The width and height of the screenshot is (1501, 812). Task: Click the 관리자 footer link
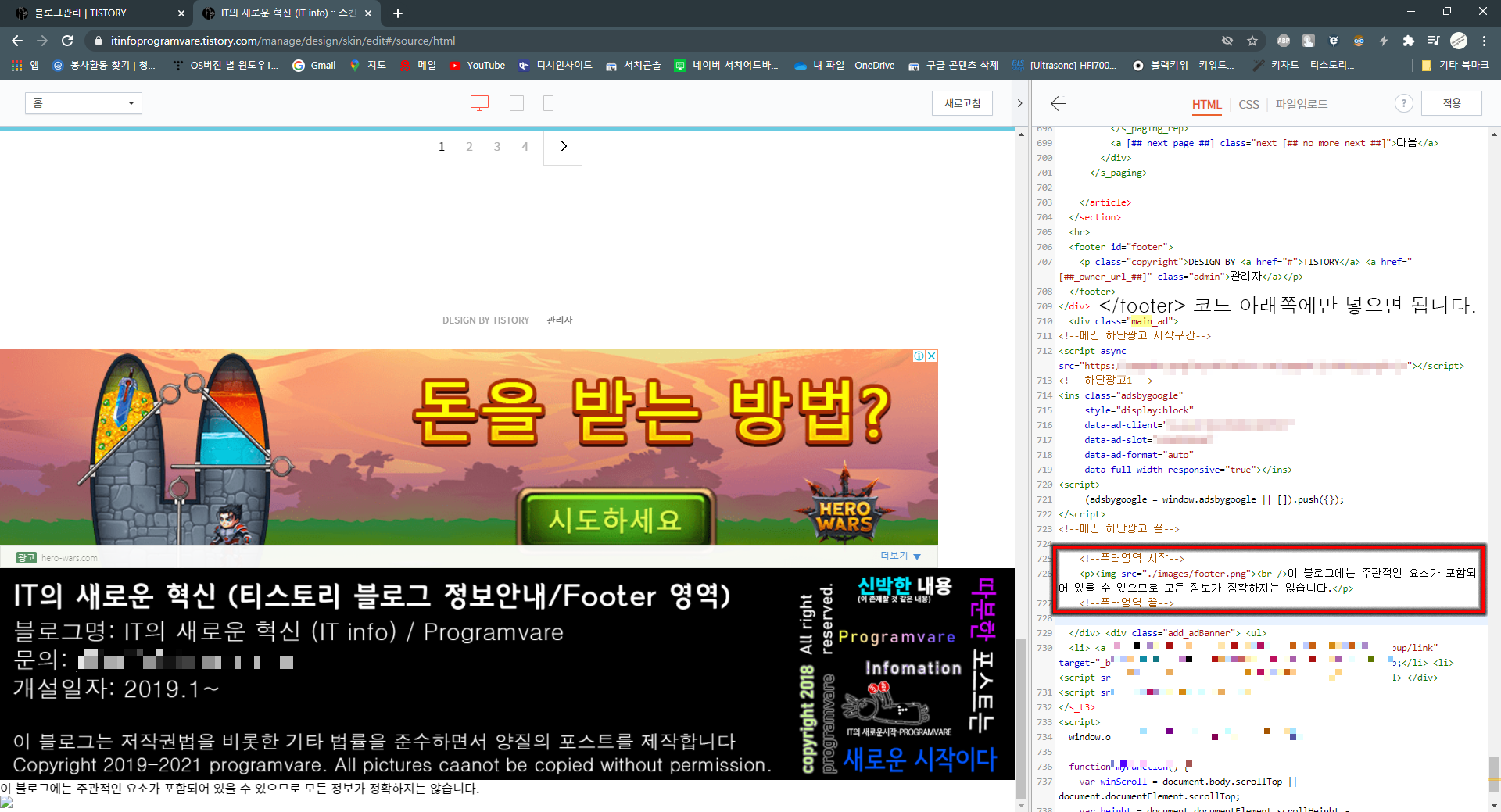[560, 320]
